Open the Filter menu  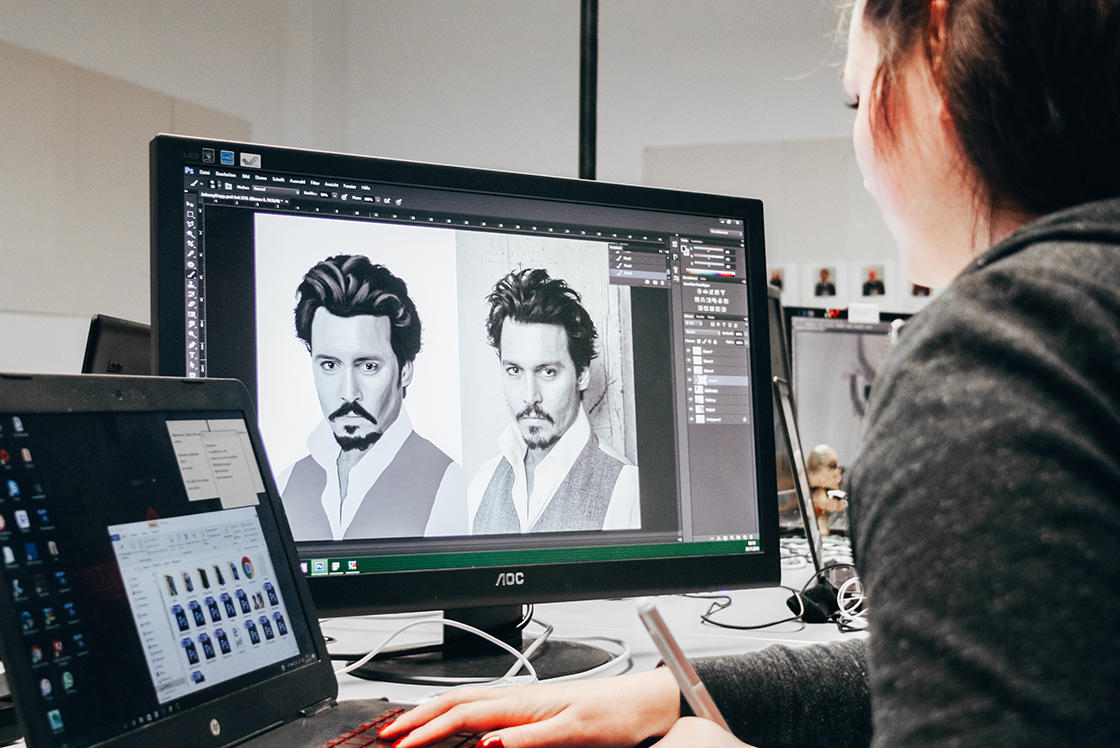point(314,181)
